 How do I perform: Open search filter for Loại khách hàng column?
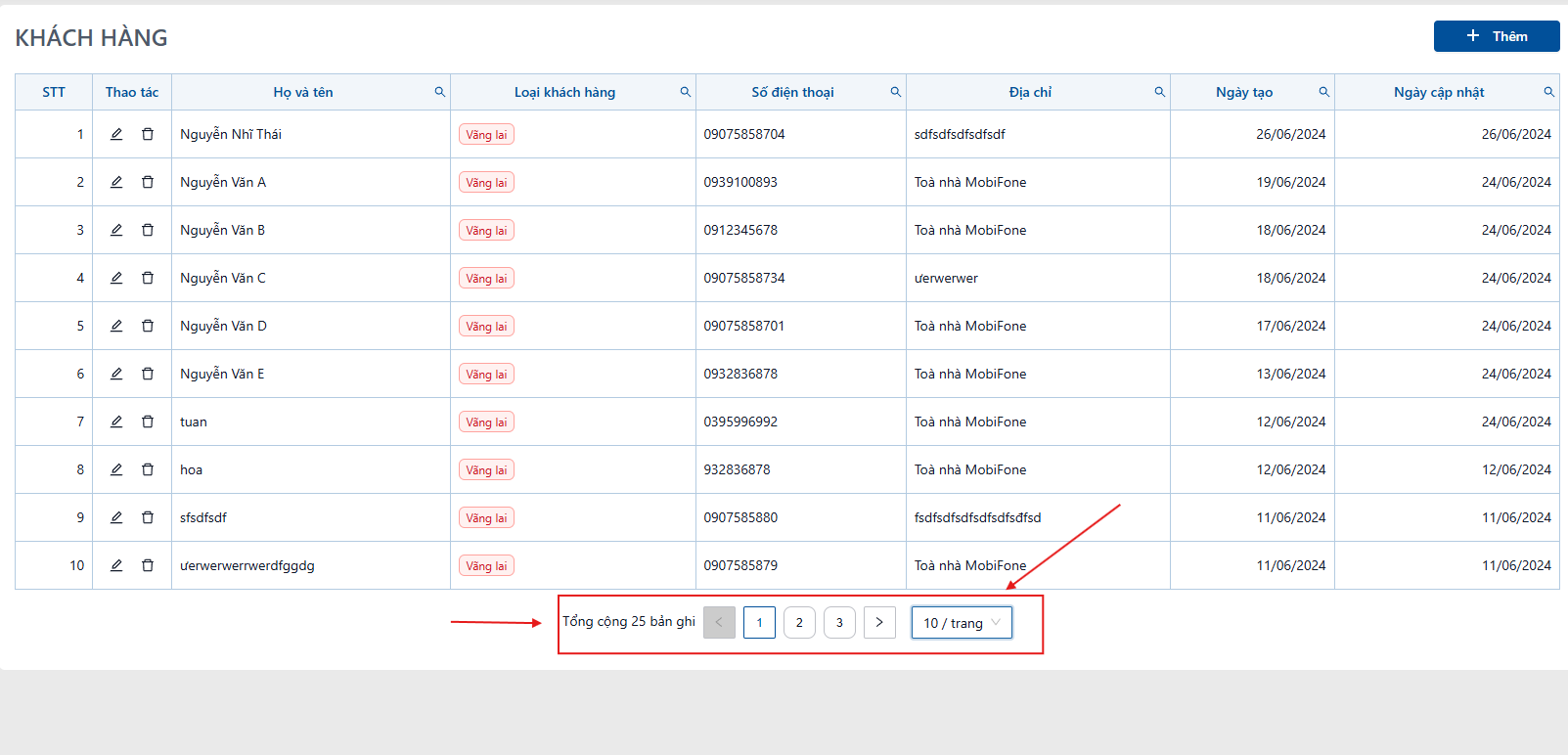[686, 92]
